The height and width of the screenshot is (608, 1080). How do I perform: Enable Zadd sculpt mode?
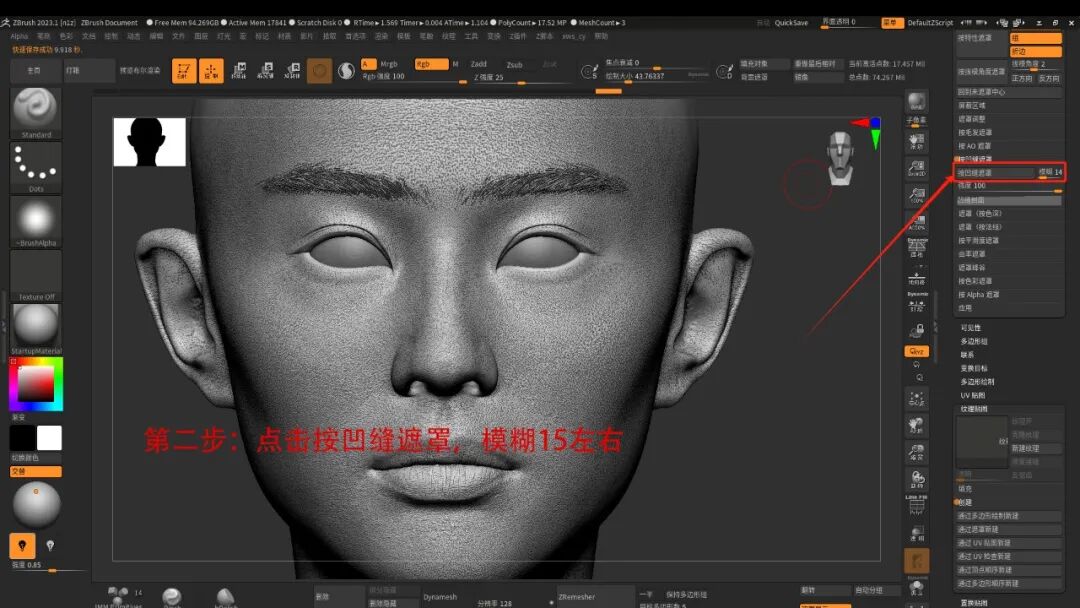point(479,64)
